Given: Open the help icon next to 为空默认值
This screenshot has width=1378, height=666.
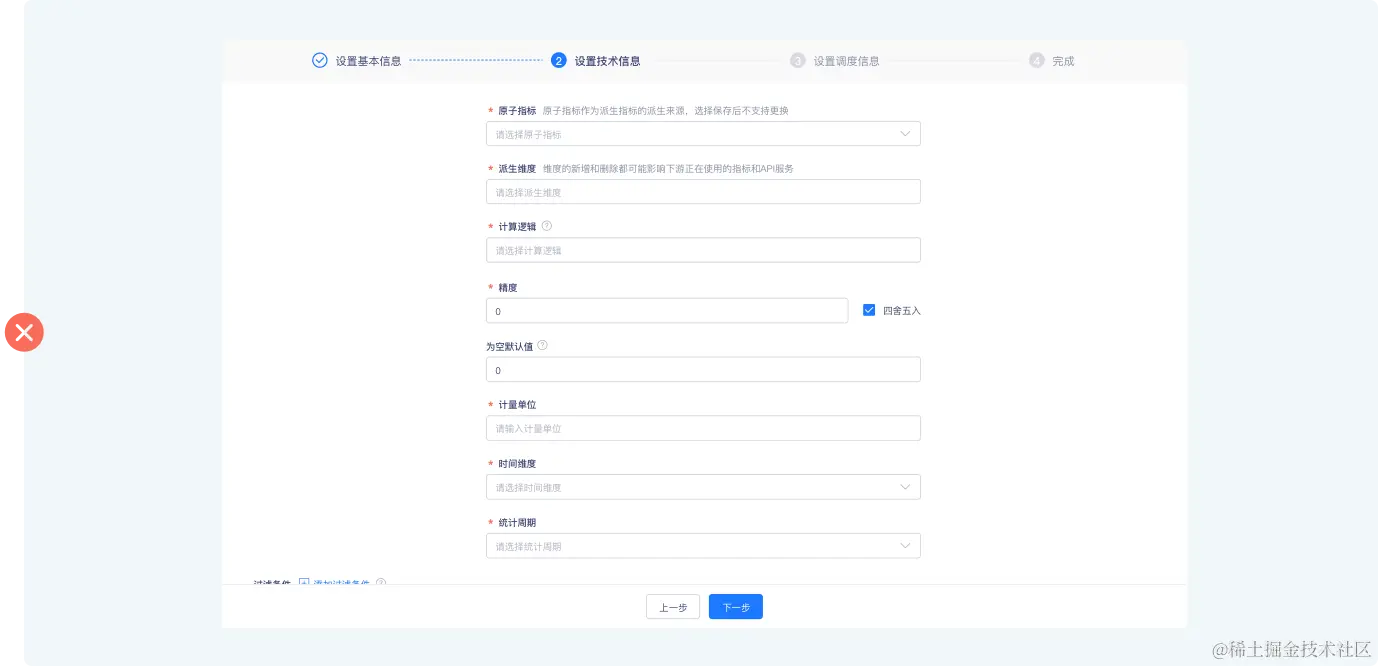Looking at the screenshot, I should [543, 345].
